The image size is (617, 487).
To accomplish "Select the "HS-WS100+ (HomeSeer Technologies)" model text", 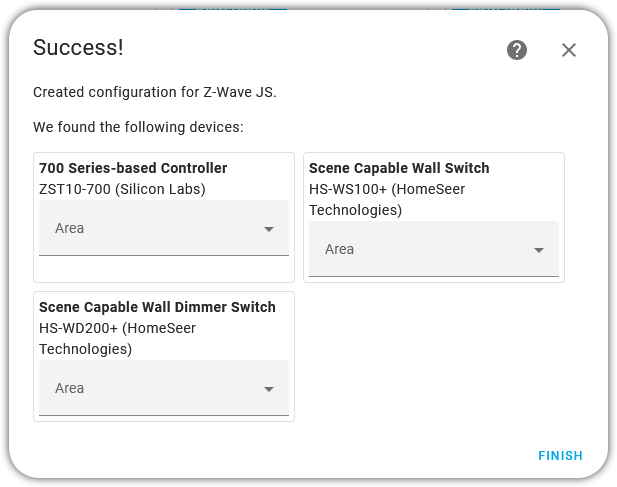I will 386,200.
